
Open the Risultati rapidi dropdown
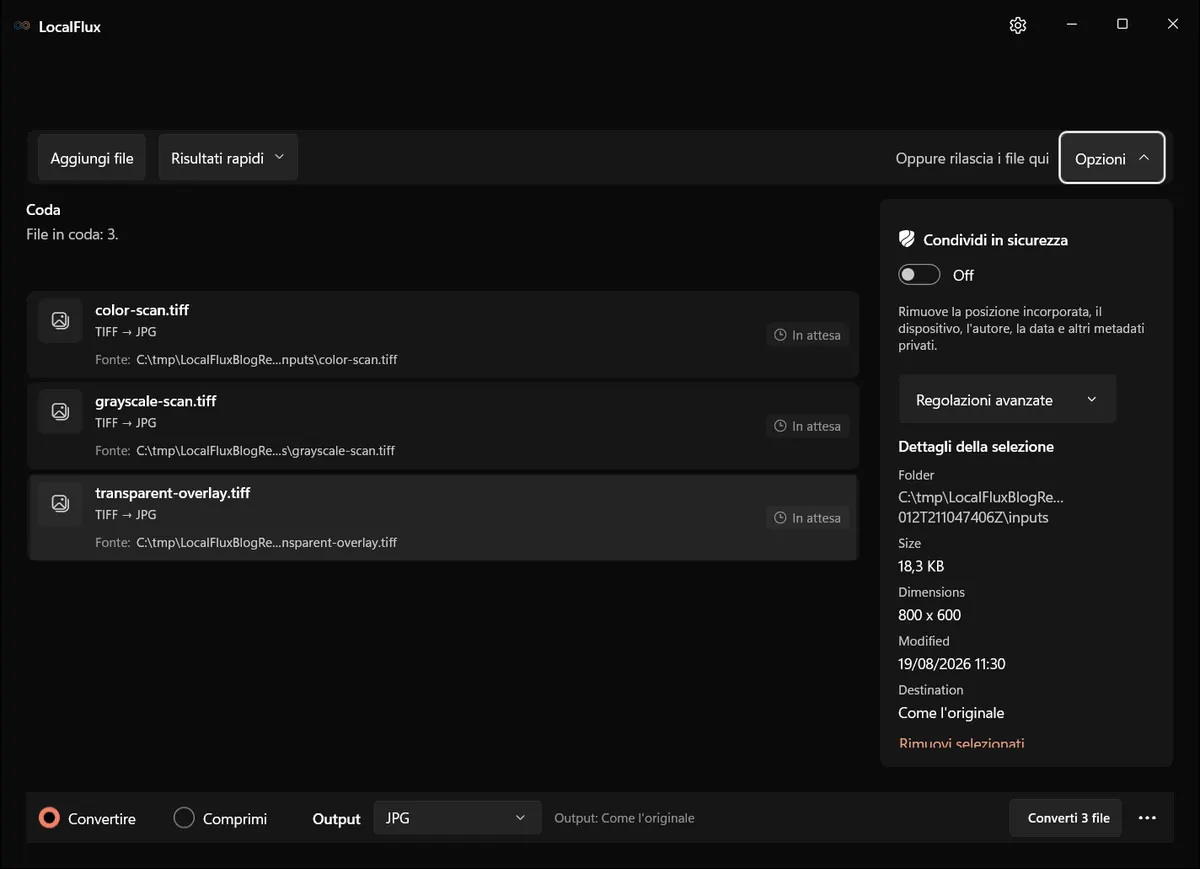coord(228,158)
